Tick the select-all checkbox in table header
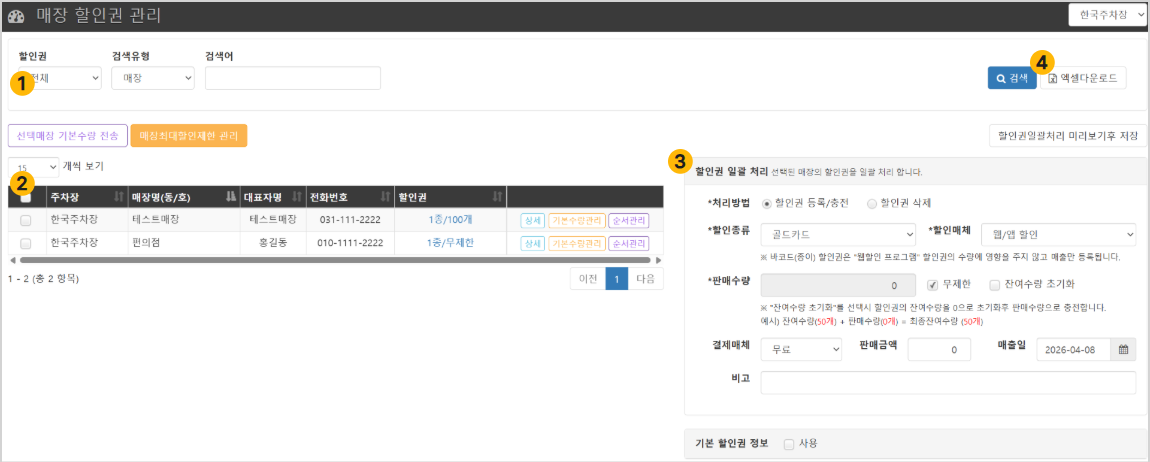 click(26, 197)
